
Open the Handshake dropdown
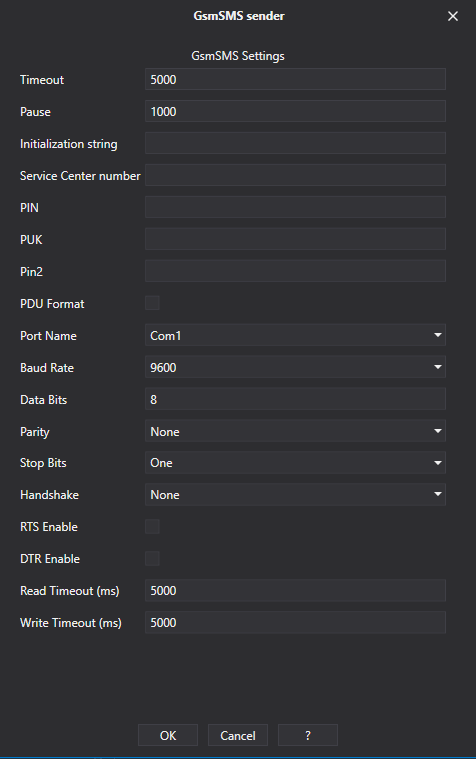[295, 495]
